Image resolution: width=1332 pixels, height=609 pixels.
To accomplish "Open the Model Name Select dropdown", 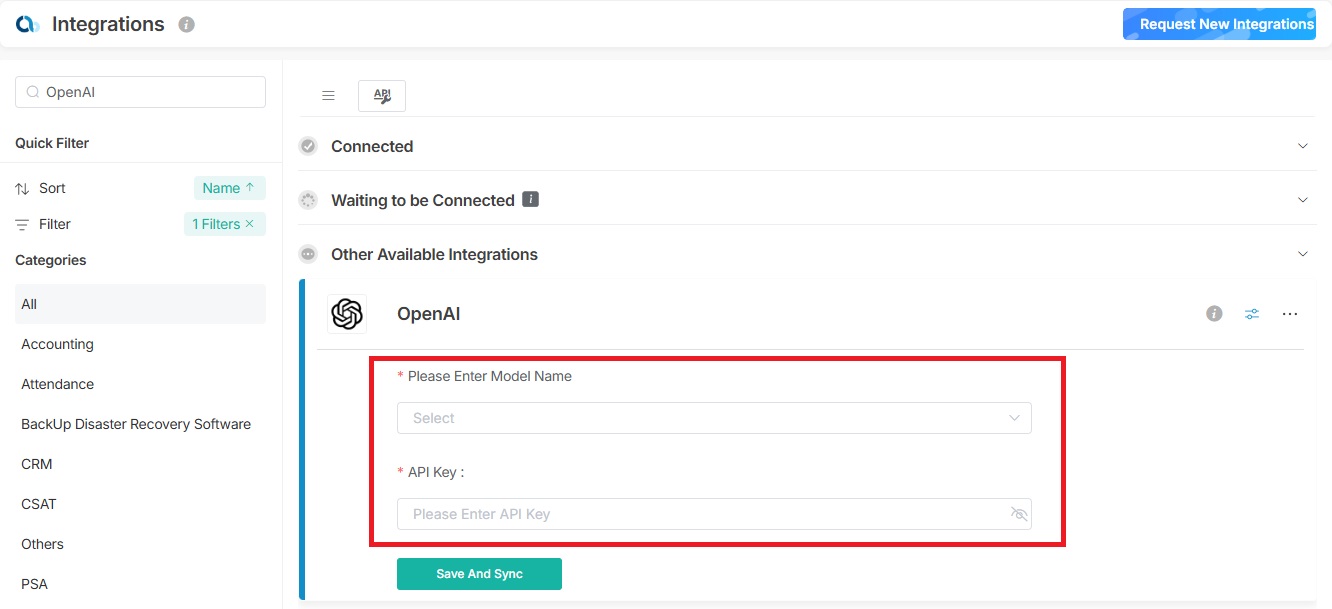I will coord(714,418).
